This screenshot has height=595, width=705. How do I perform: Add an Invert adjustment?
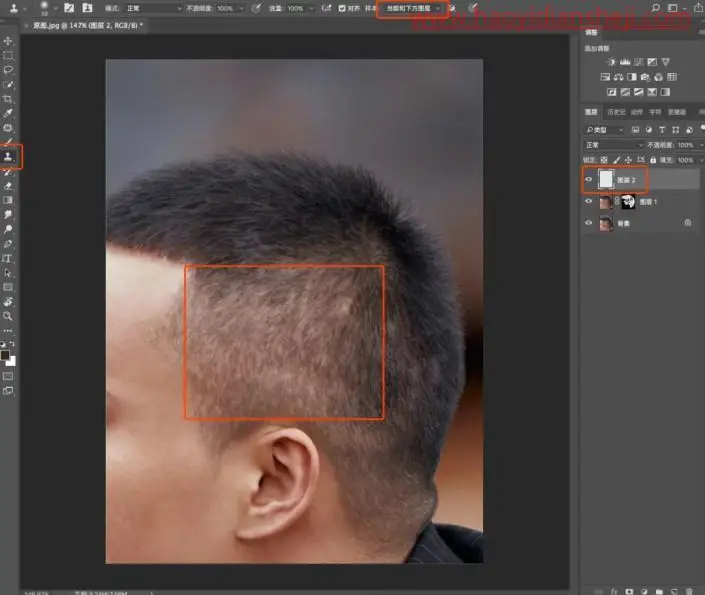(x=611, y=92)
